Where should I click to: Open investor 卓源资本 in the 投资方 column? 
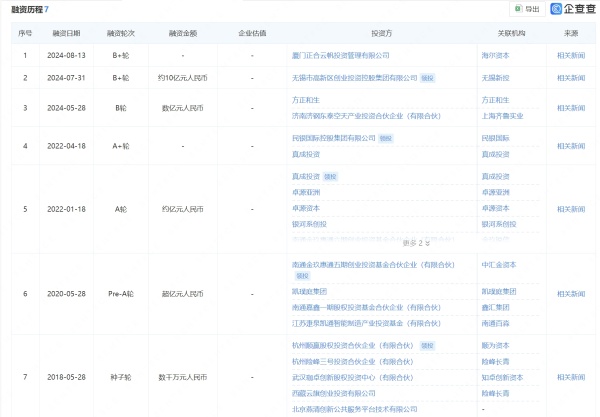(306, 208)
